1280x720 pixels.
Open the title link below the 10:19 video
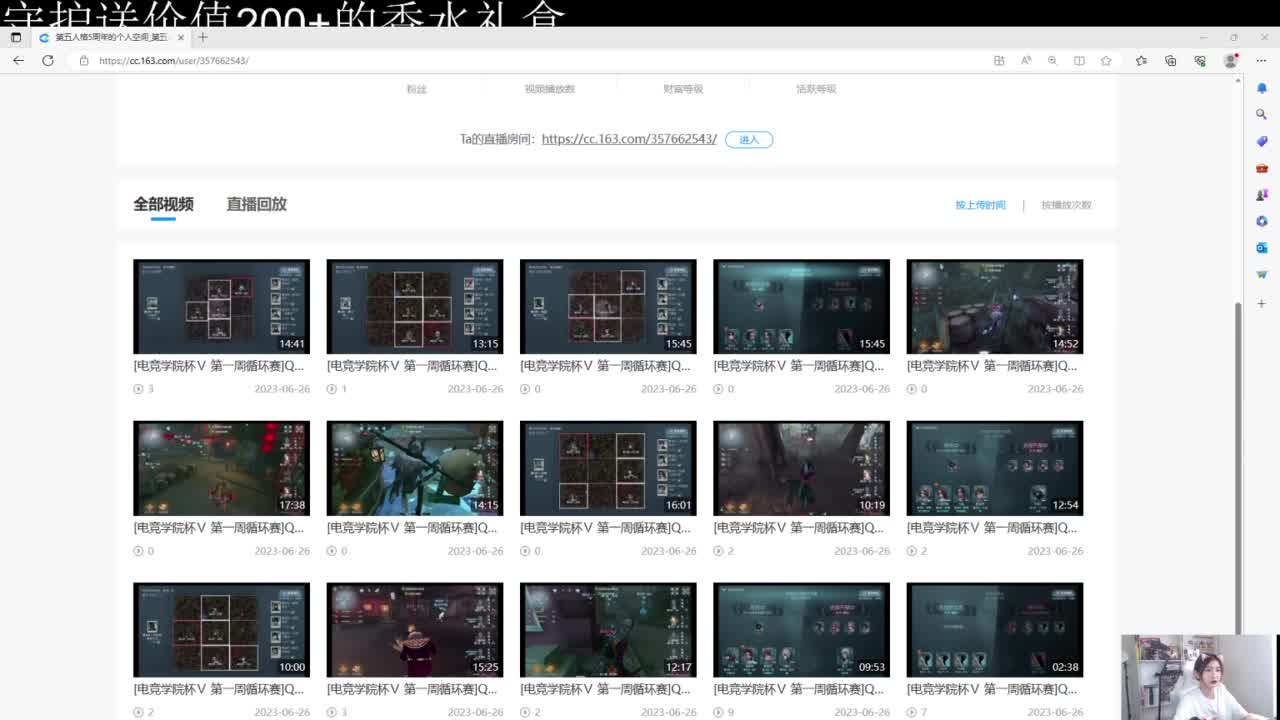pos(798,528)
